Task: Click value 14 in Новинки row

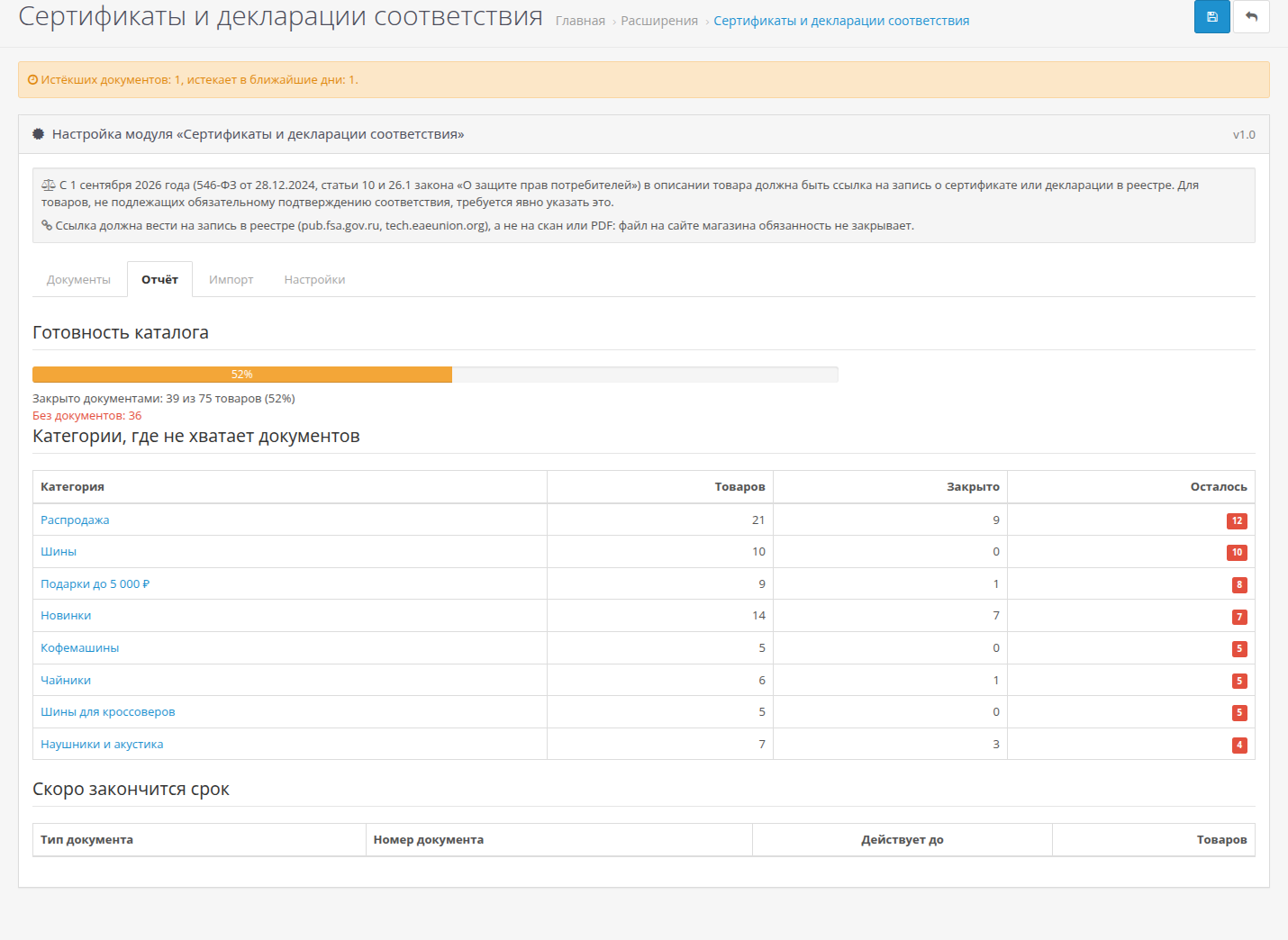Action: (758, 616)
